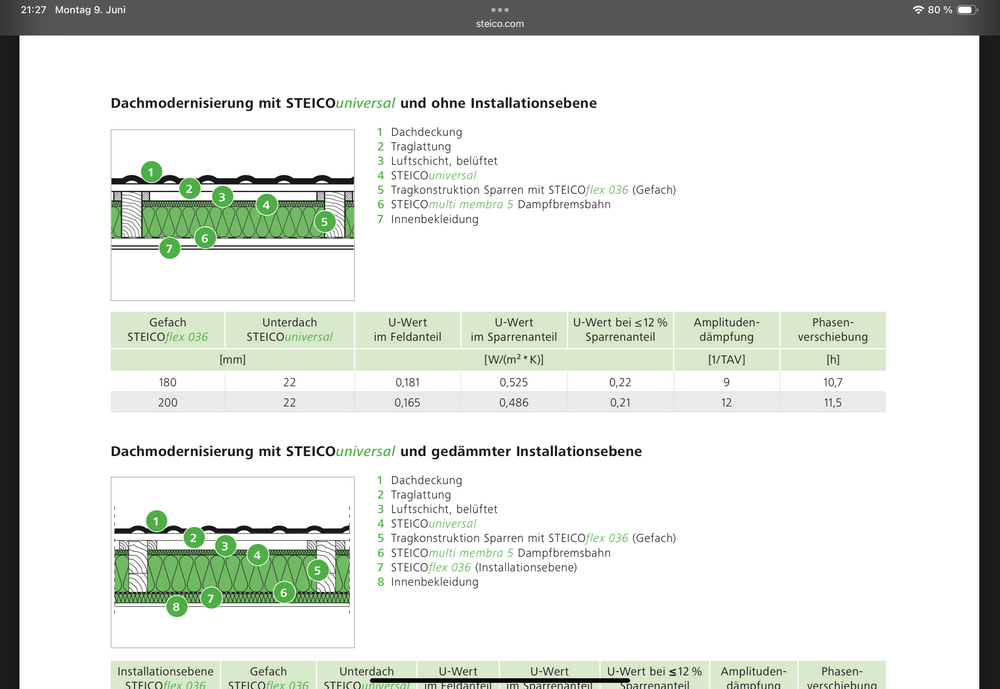Tap unit cell '[W/(m² * K)]'
Viewport: 1000px width, 689px height.
pyautogui.click(x=514, y=359)
